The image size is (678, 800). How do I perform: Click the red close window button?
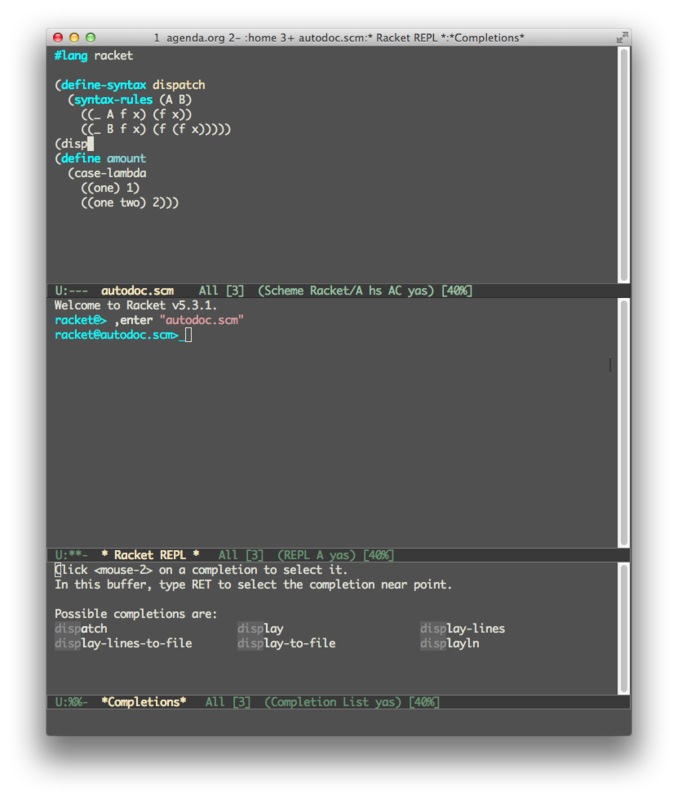(58, 37)
